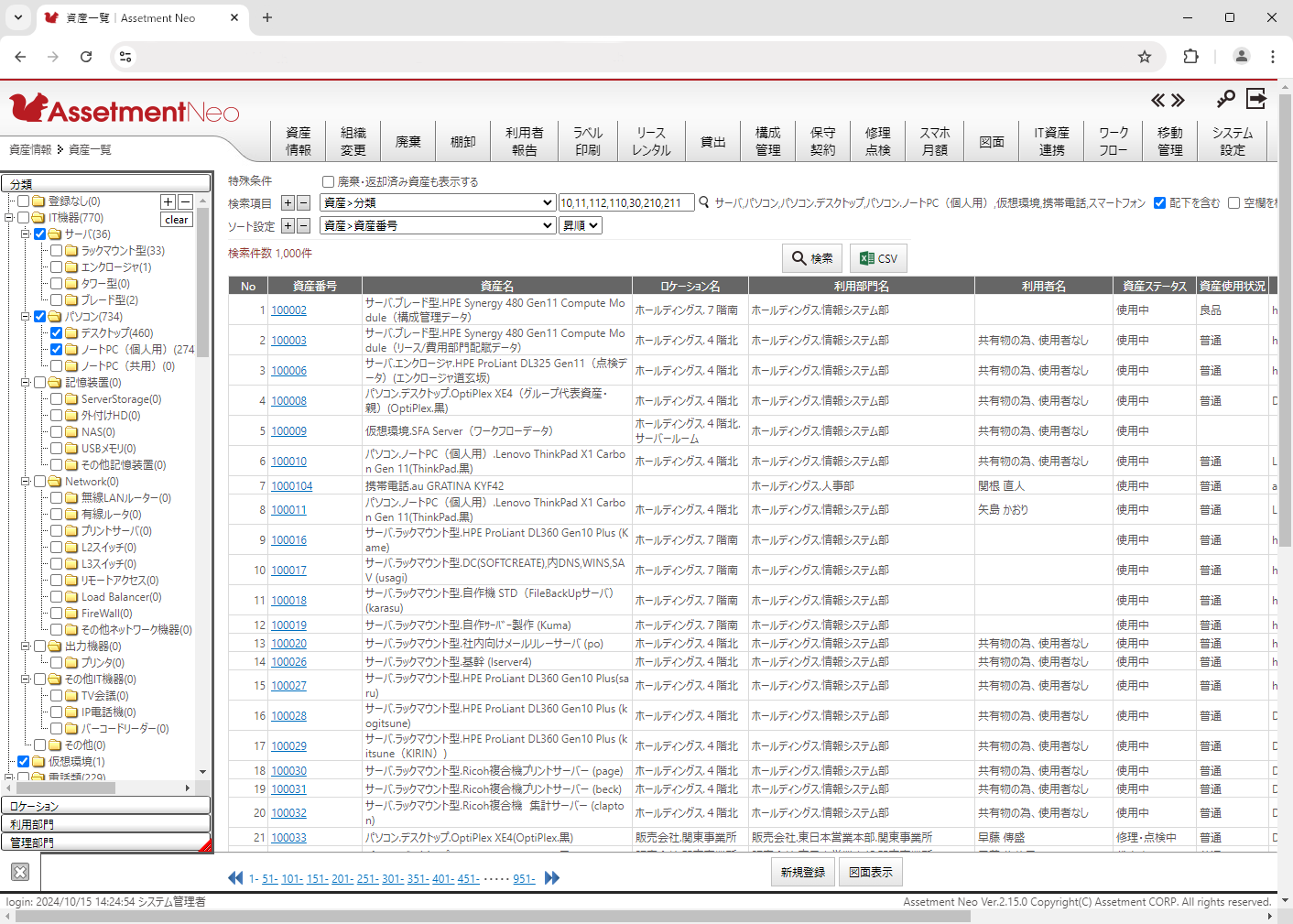
Task: Switch to the 利用部門 panel
Action: [105, 823]
